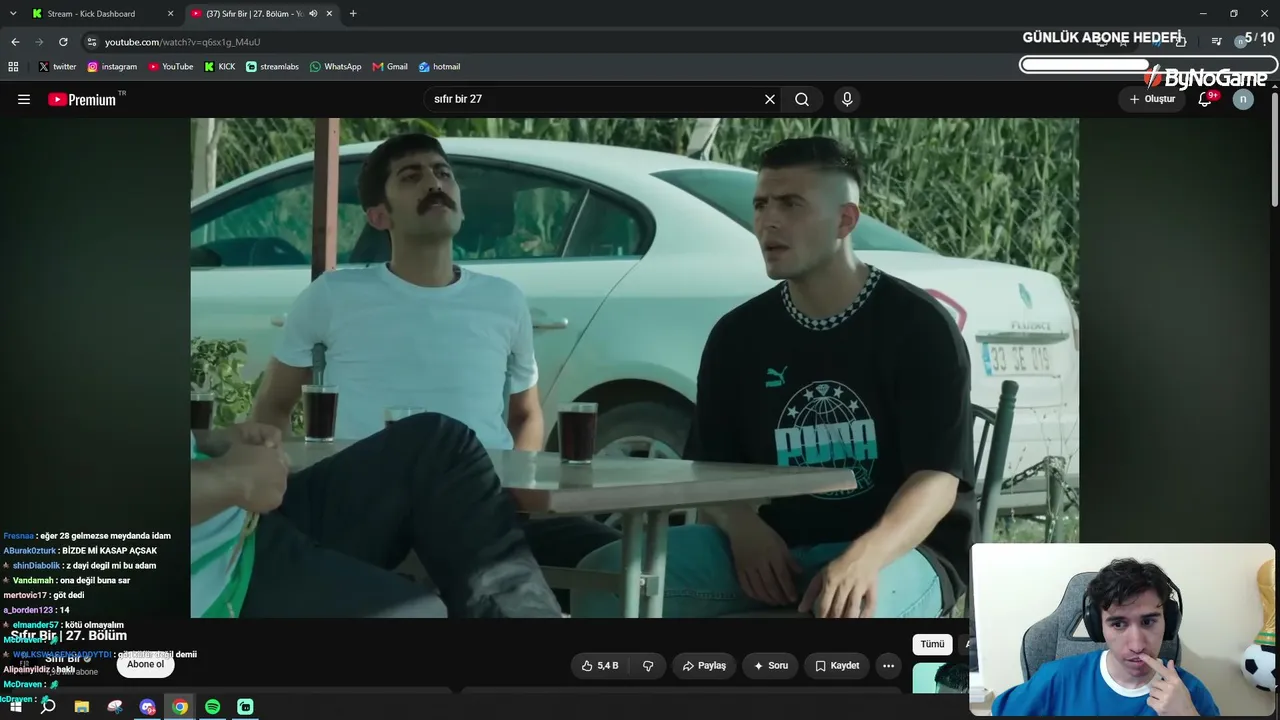Screen dimensions: 1280x720
Task: Close the Stream - Kick Dashboard tab
Action: [170, 14]
